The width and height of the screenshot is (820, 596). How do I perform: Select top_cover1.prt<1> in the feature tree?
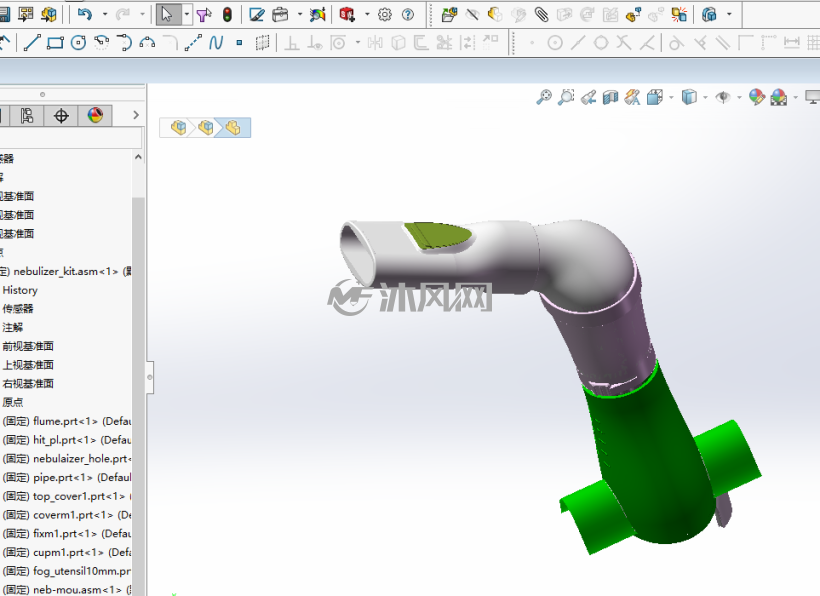click(x=79, y=497)
